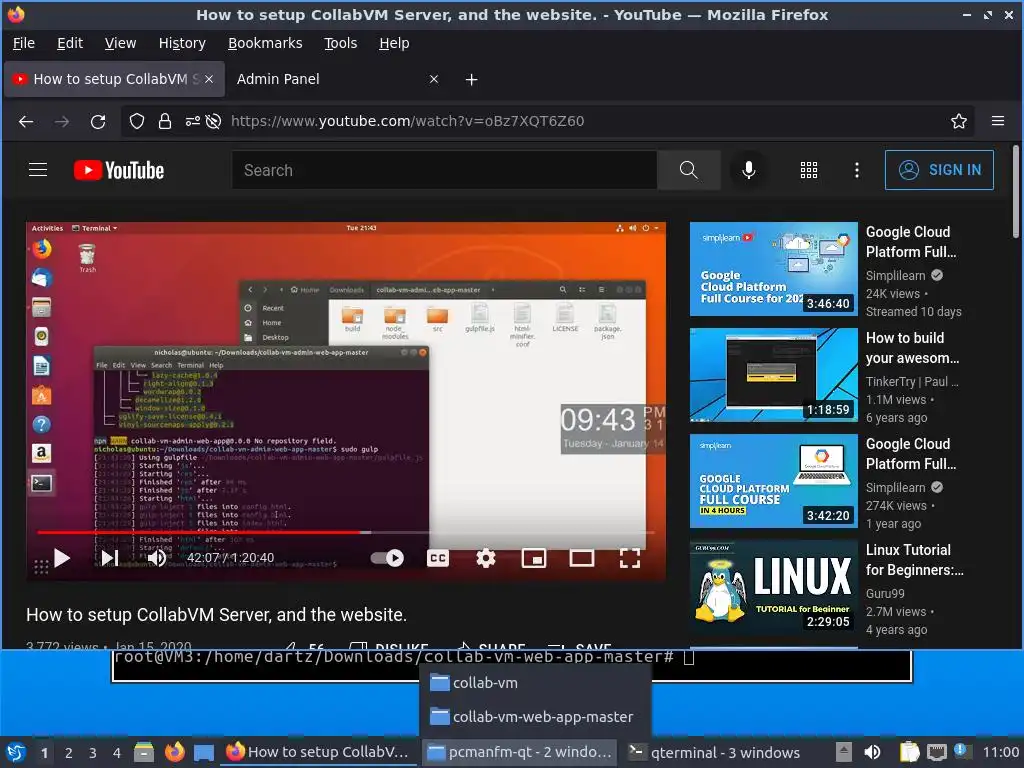Viewport: 1024px width, 768px height.
Task: Click the TinkerTry channel name
Action: click(x=912, y=381)
